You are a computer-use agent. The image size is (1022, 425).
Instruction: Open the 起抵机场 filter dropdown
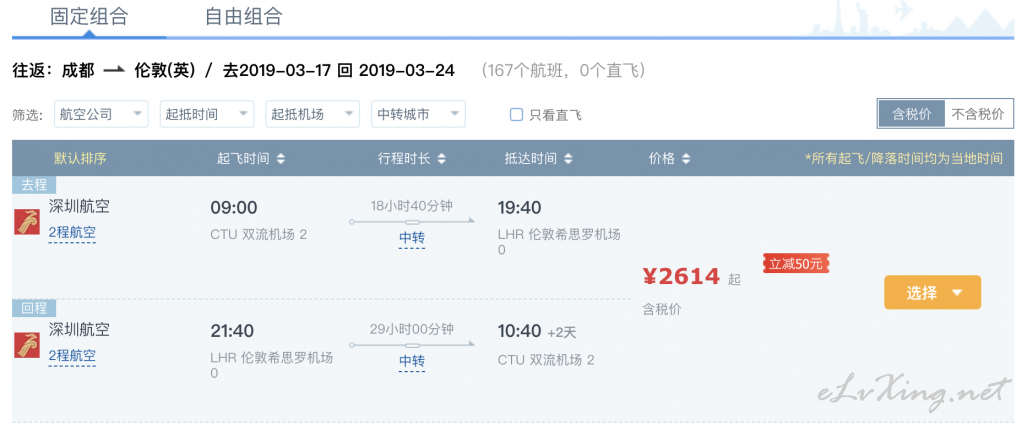pyautogui.click(x=312, y=114)
